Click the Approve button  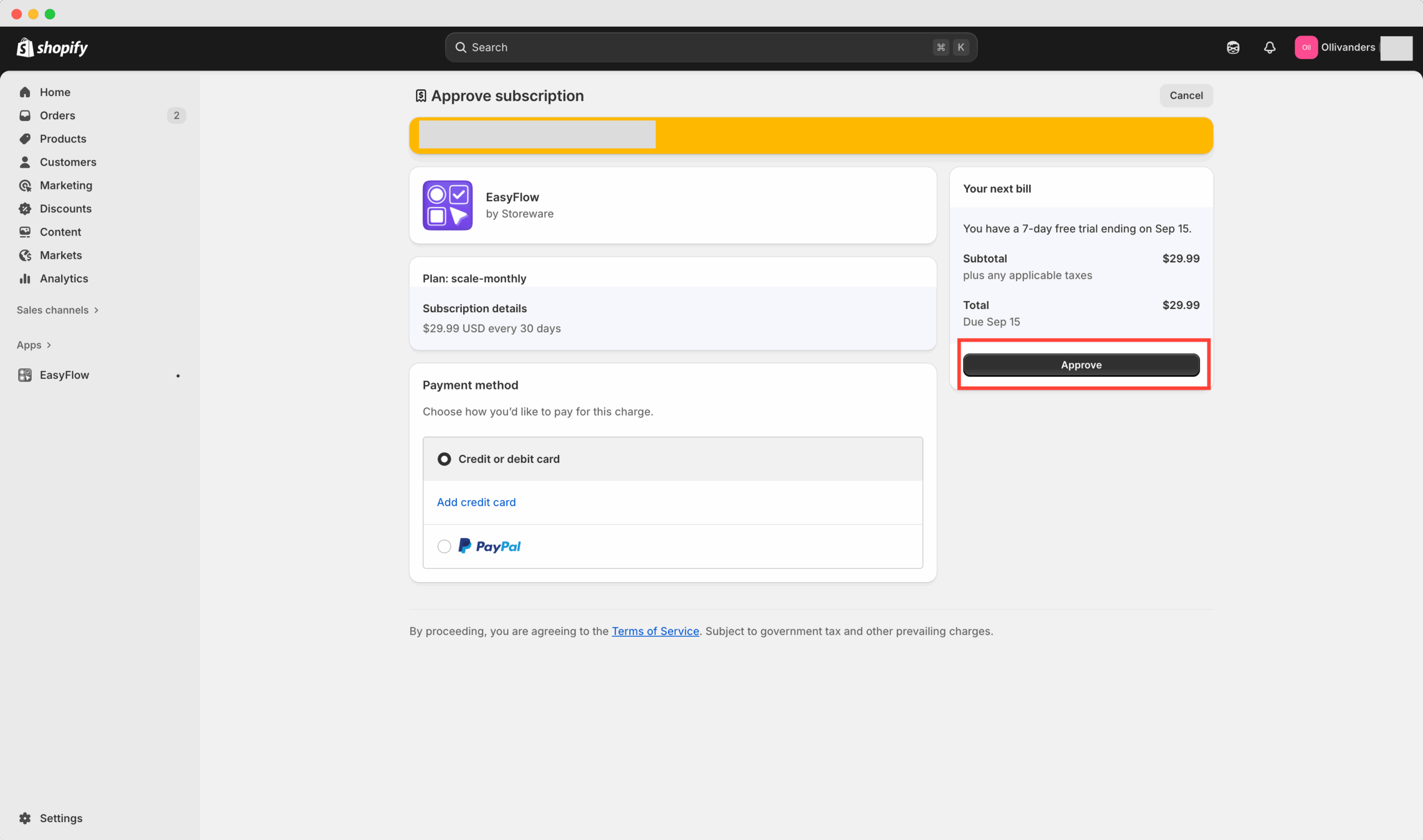point(1081,365)
